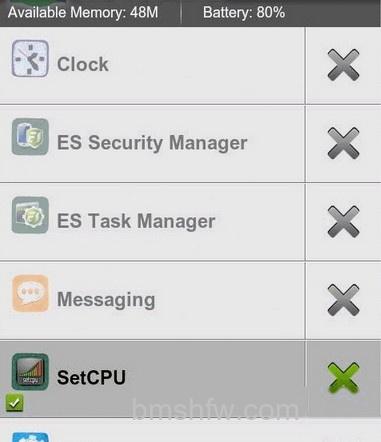Kill the Messaging task with its X
The width and height of the screenshot is (381, 442).
343,300
